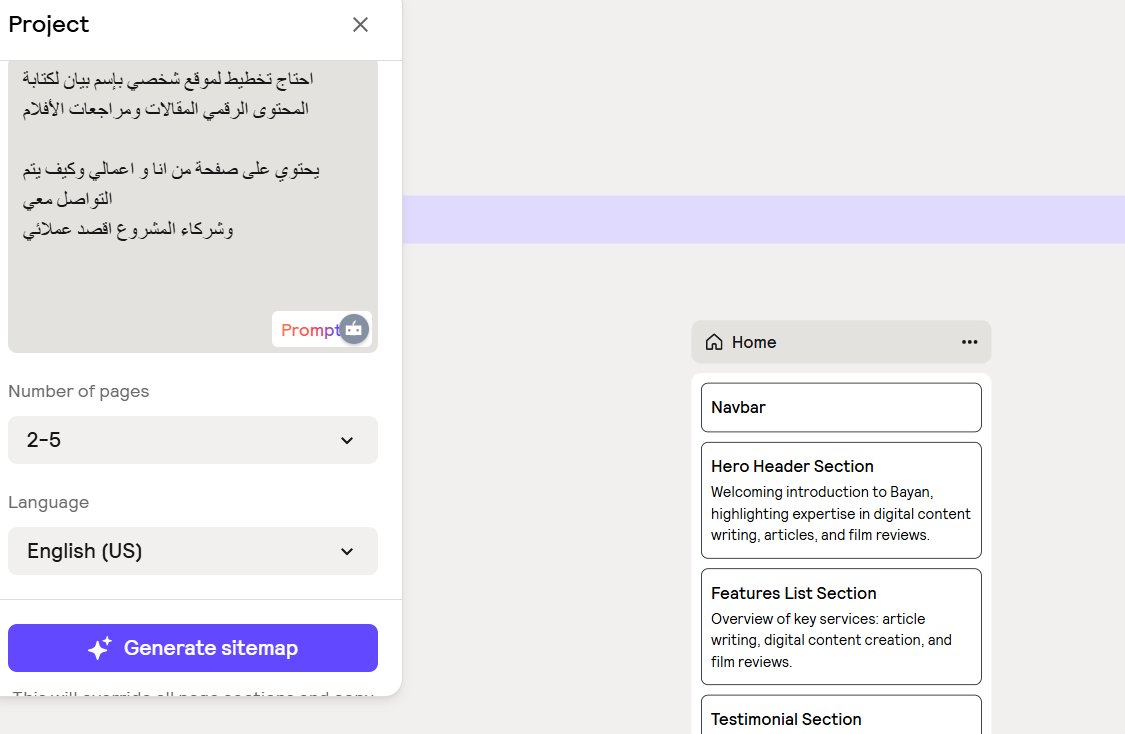Select the Features List Section card

841,626
